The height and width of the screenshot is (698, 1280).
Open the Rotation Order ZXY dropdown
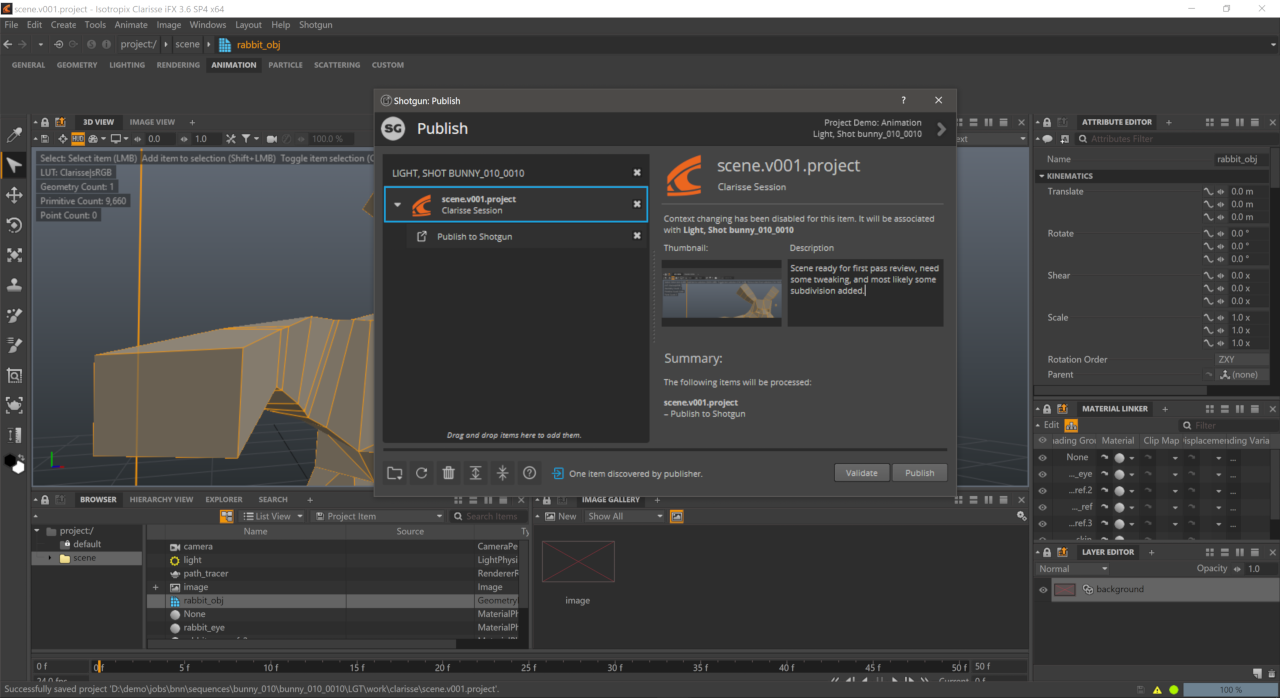point(1242,359)
